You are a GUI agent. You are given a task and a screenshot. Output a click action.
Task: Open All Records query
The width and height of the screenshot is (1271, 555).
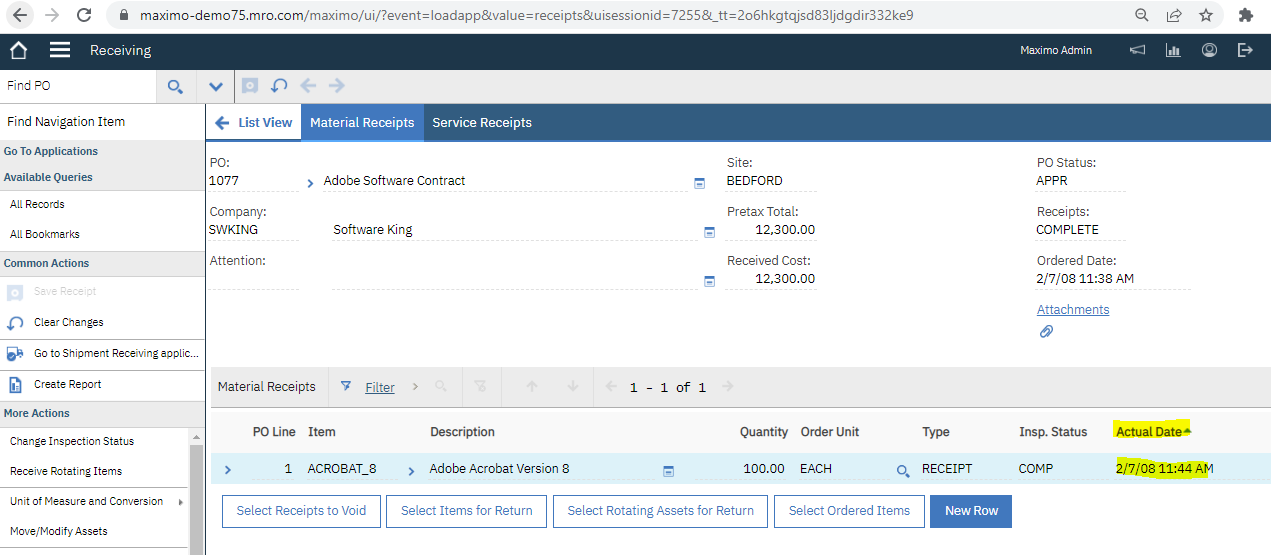[37, 204]
